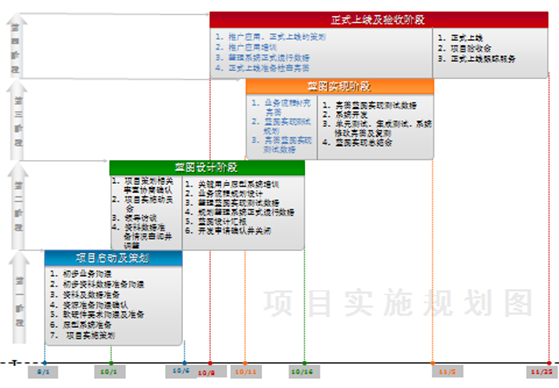
Task: Click the 初步业务沟通 task list box
Action: (113, 306)
